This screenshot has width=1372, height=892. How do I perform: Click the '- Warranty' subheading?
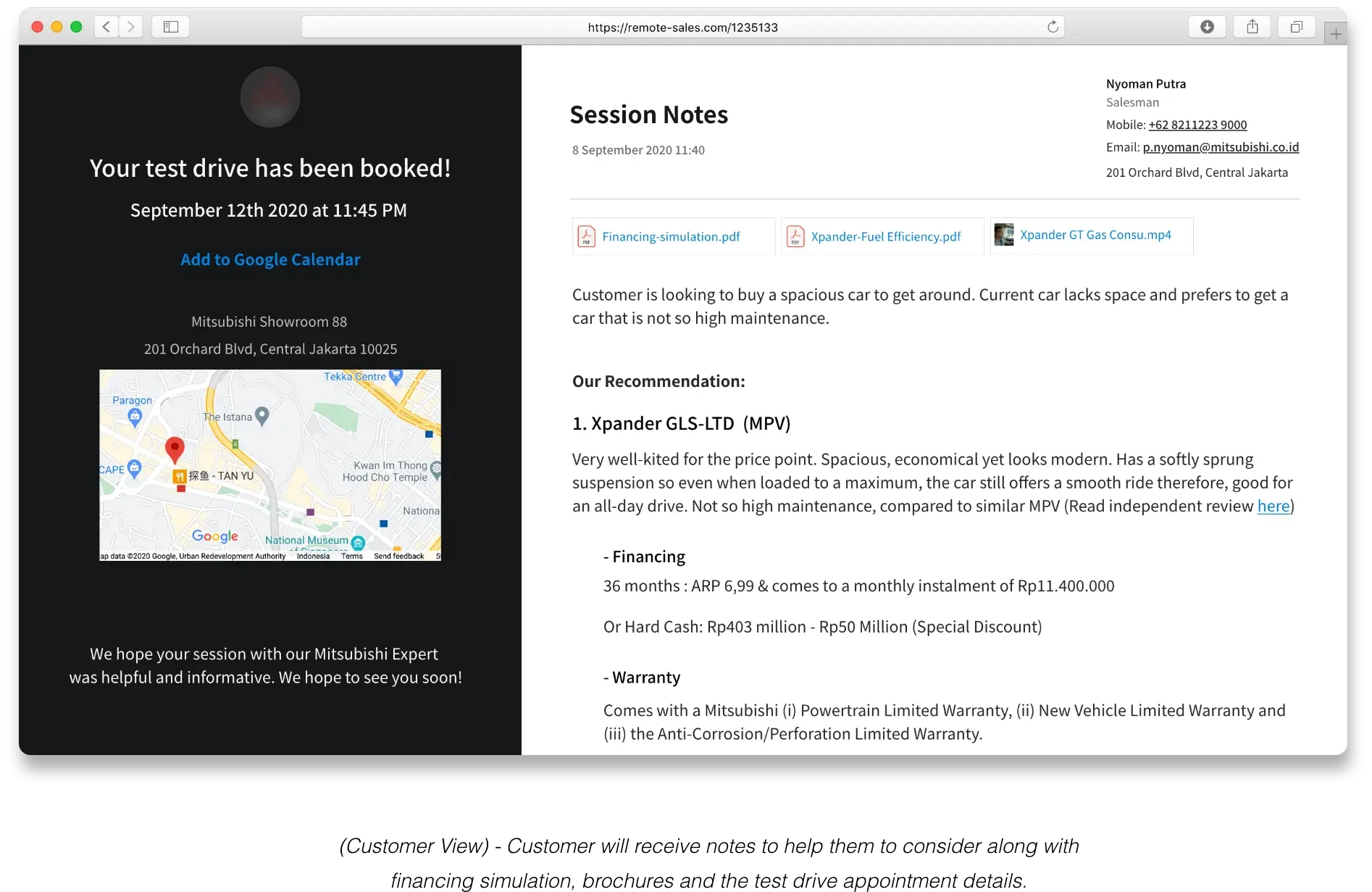[x=642, y=678]
